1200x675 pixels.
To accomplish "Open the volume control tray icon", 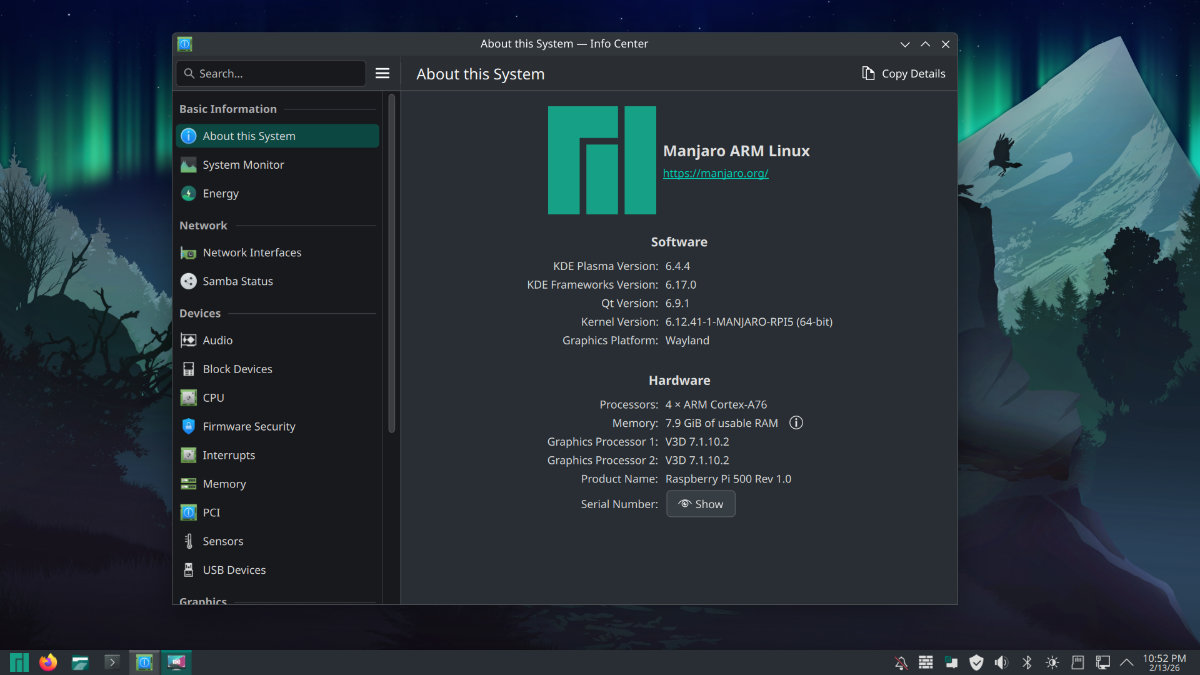I will pyautogui.click(x=1002, y=662).
